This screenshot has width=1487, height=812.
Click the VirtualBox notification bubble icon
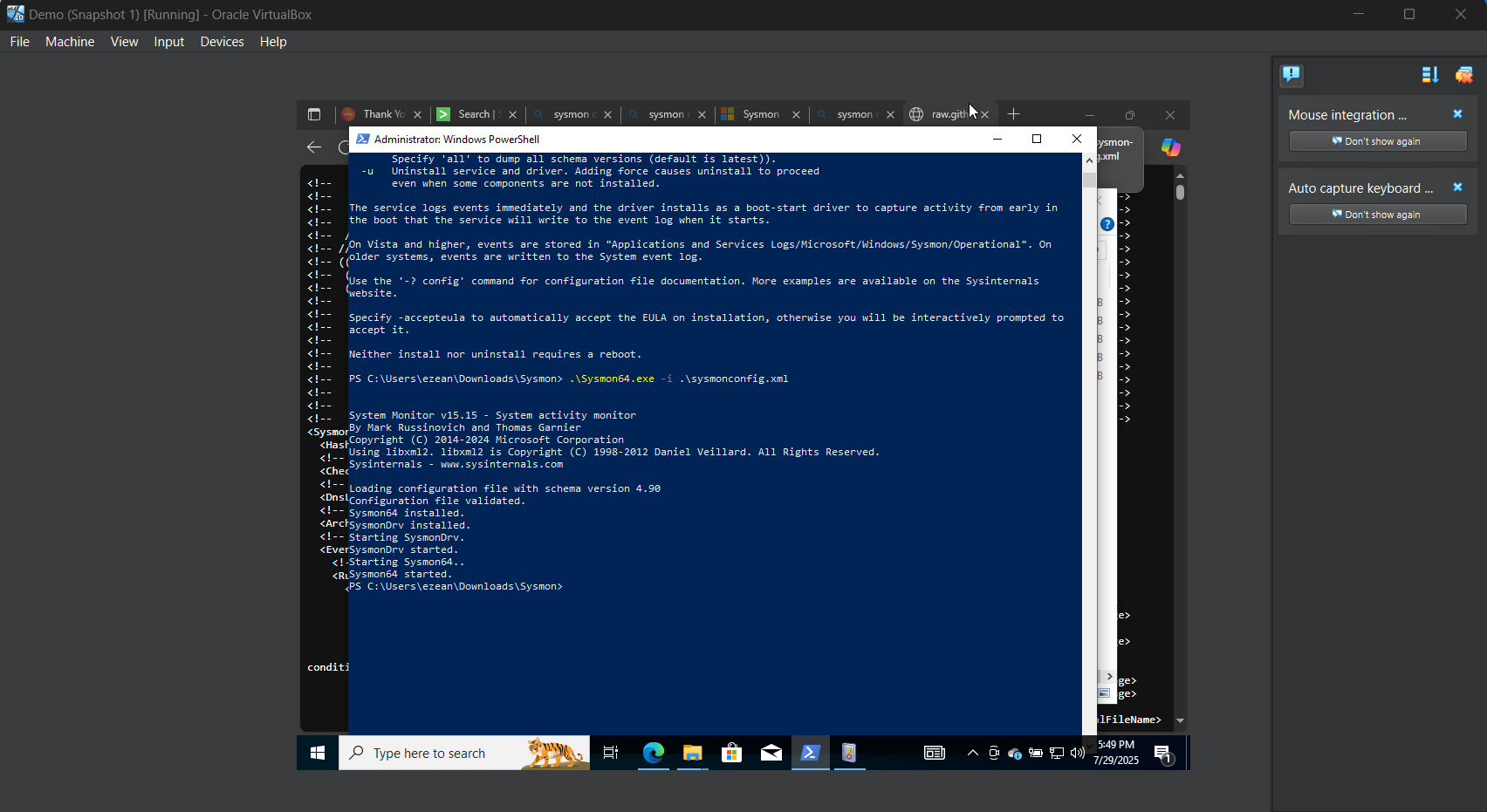click(1291, 76)
